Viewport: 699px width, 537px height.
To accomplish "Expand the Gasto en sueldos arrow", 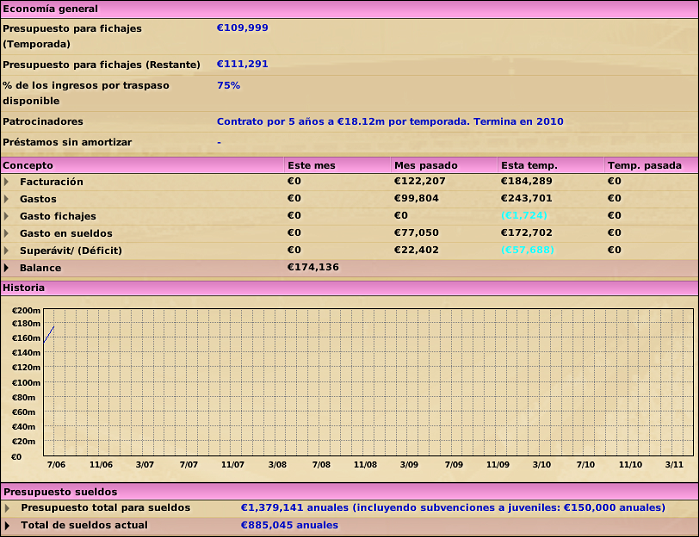I will 6,233.
